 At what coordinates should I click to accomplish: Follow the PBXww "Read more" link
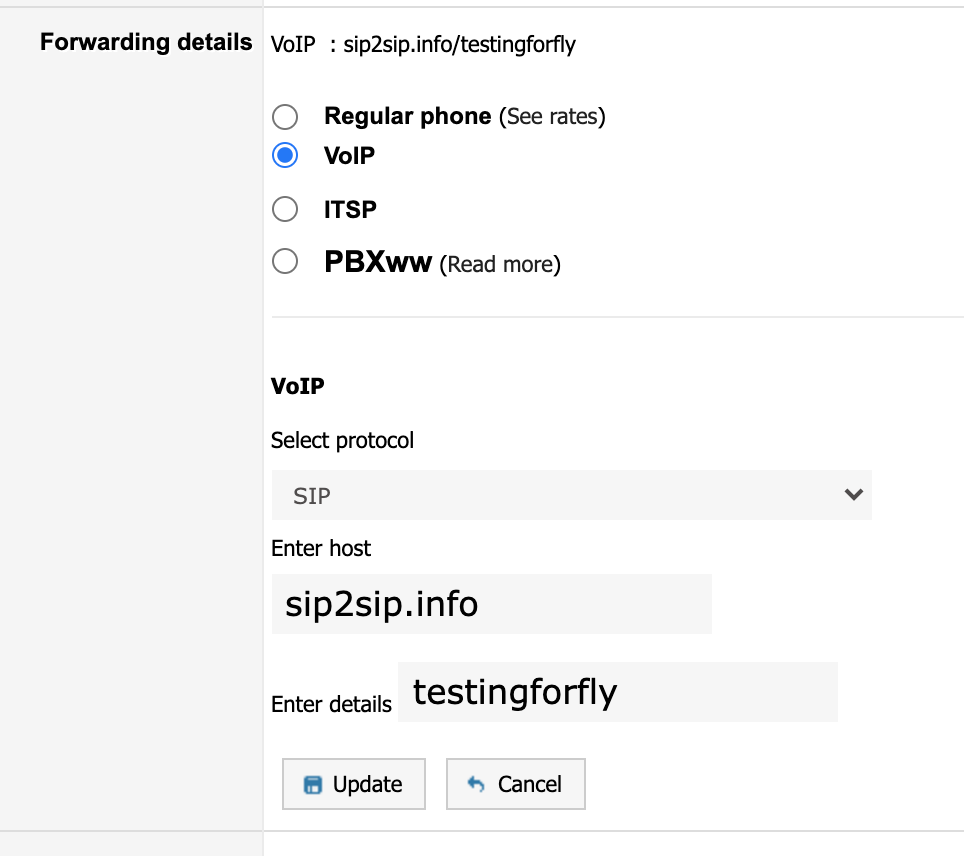point(500,265)
